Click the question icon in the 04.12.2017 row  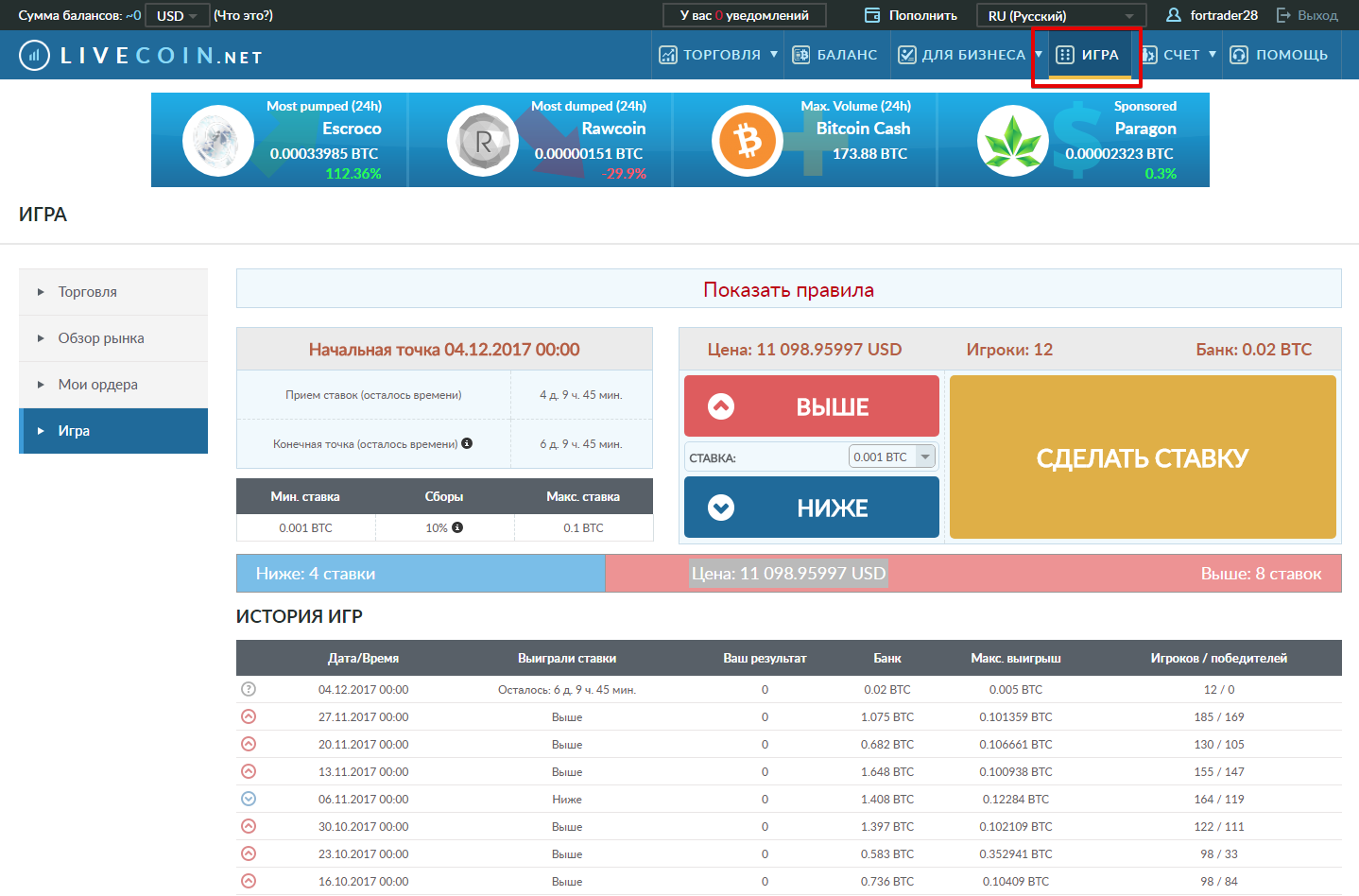pos(249,689)
